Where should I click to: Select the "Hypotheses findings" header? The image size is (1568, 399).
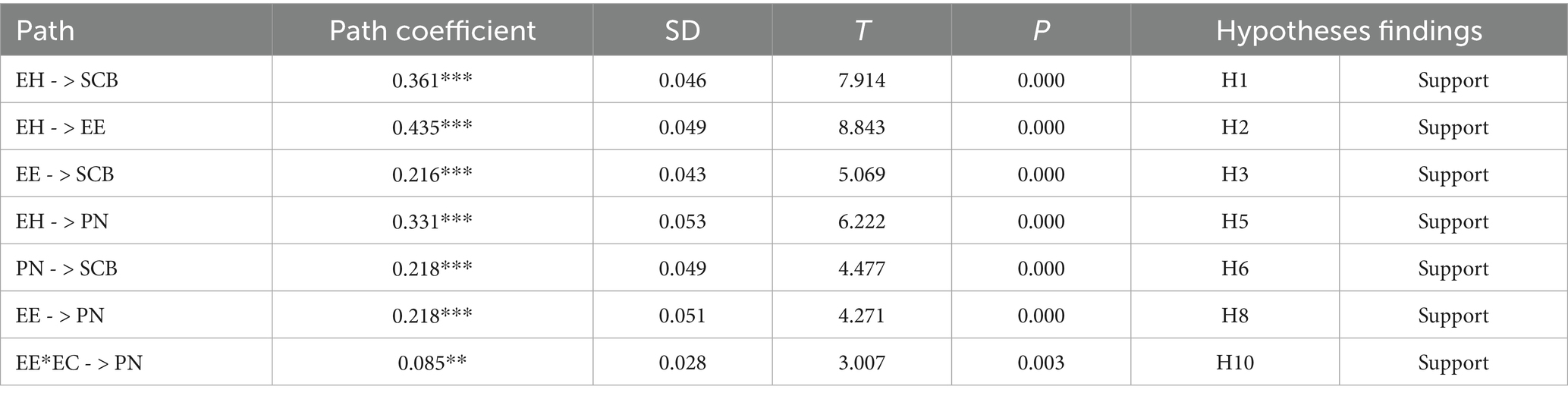point(1349,31)
